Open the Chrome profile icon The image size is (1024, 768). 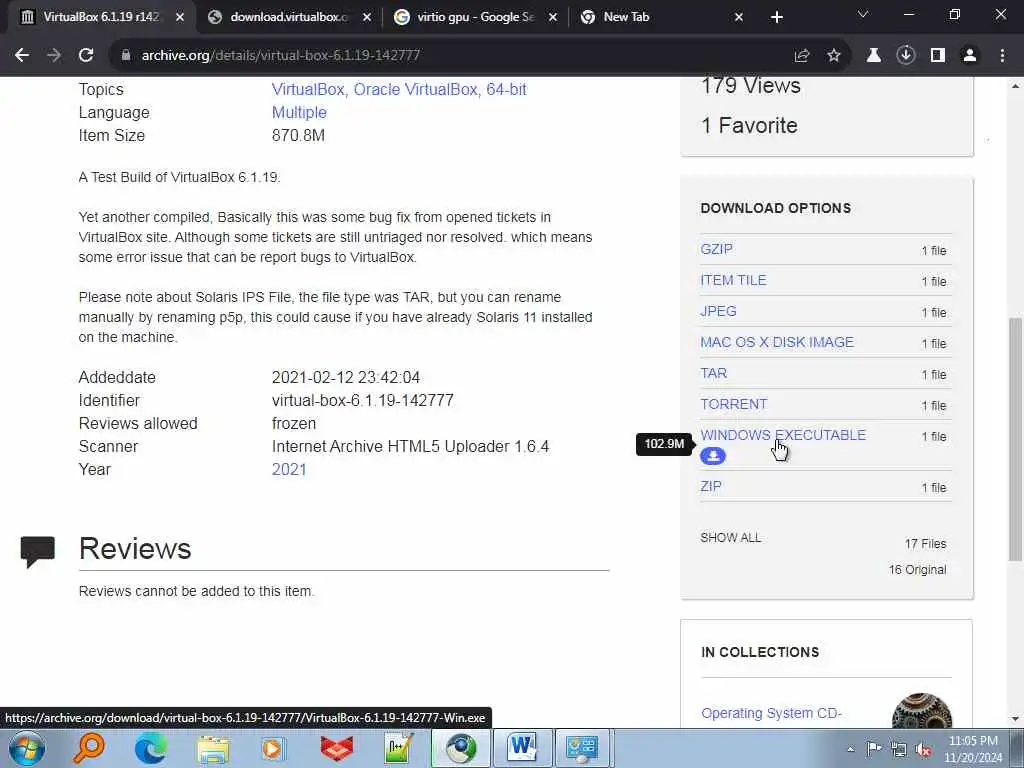pyautogui.click(x=970, y=56)
